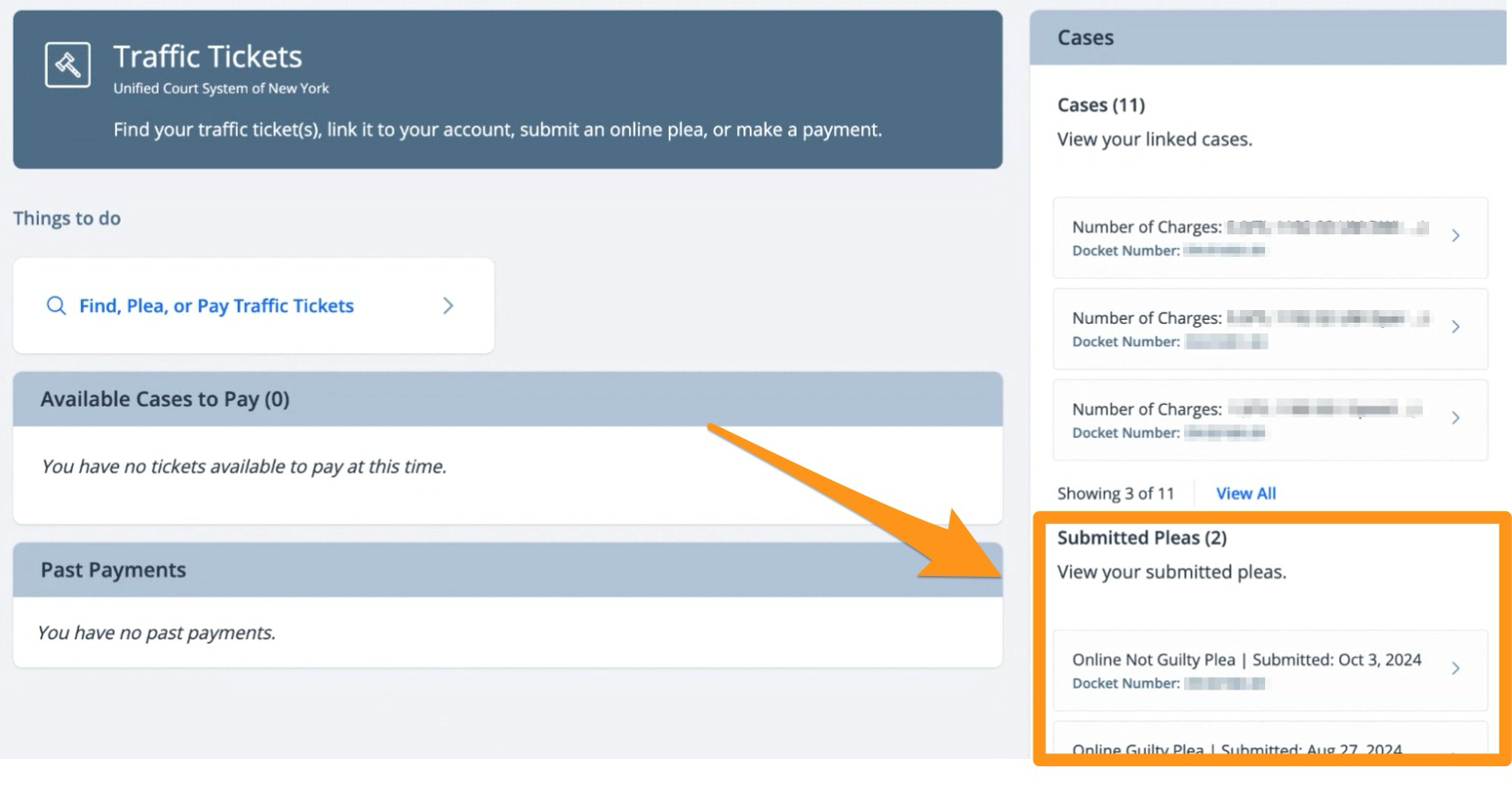This screenshot has width=1512, height=804.
Task: Open the third linked case chevron
Action: coord(1455,418)
